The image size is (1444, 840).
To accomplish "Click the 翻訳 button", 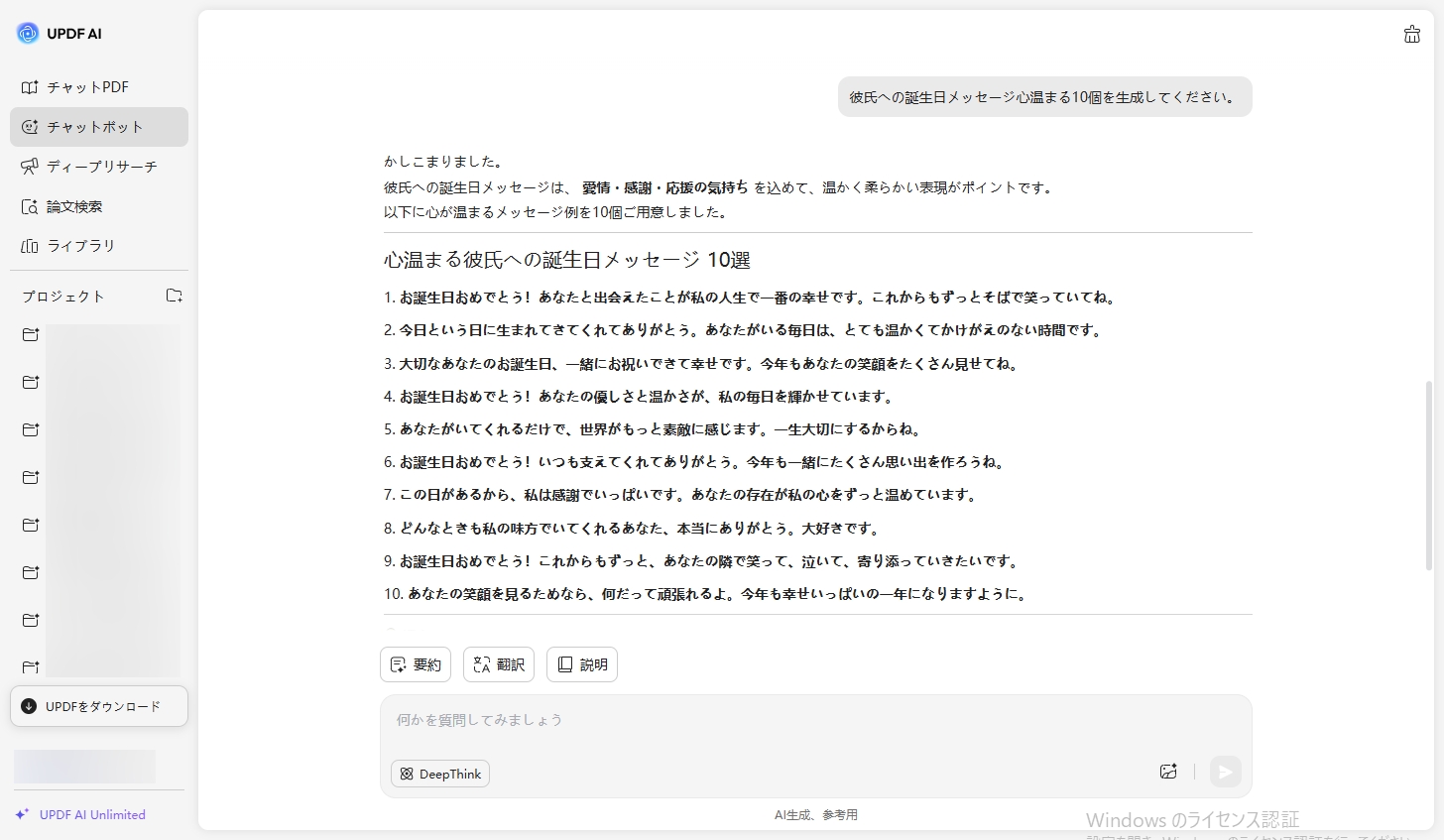I will 499,664.
